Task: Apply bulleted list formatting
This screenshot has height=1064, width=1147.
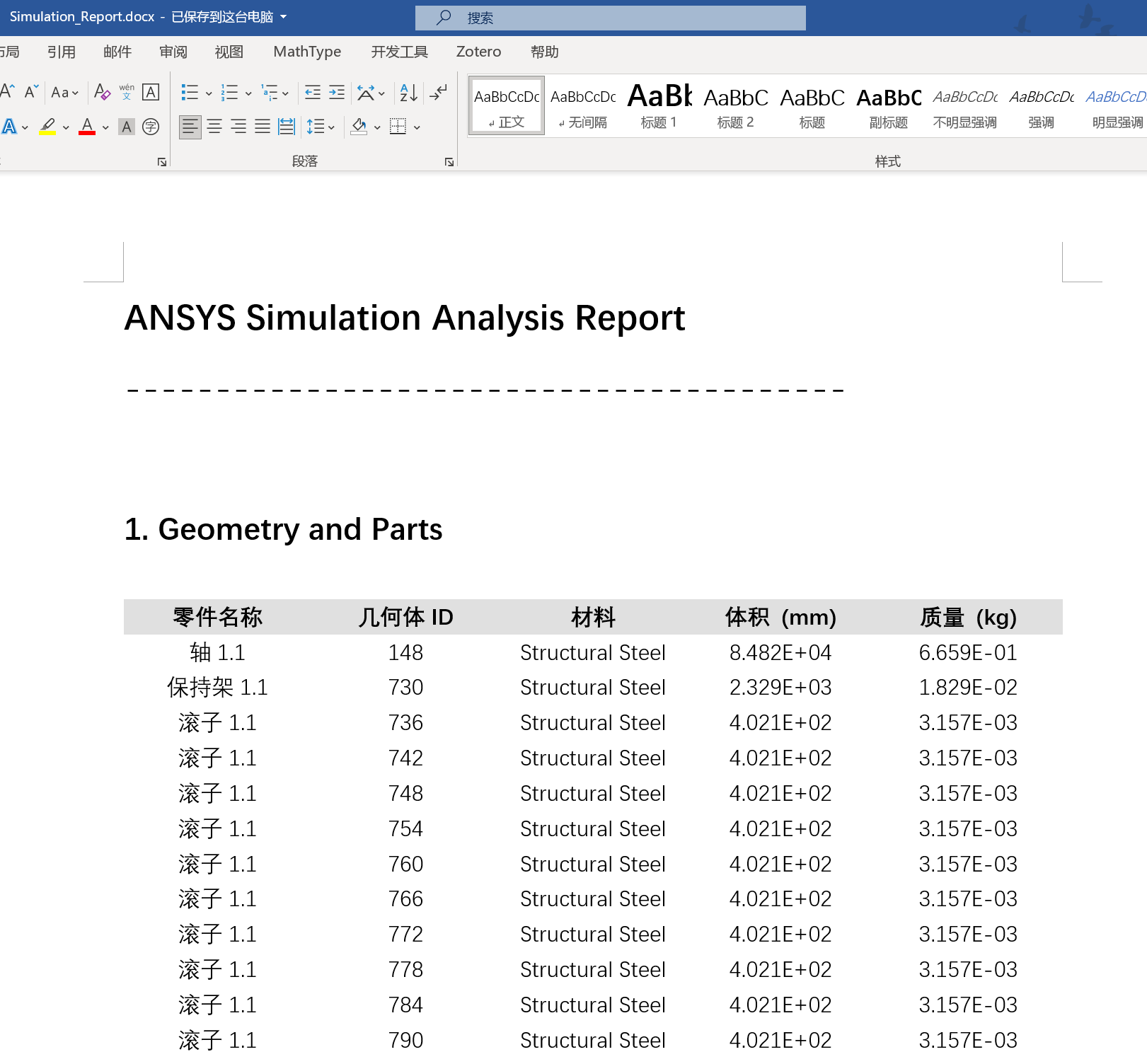Action: [x=190, y=92]
